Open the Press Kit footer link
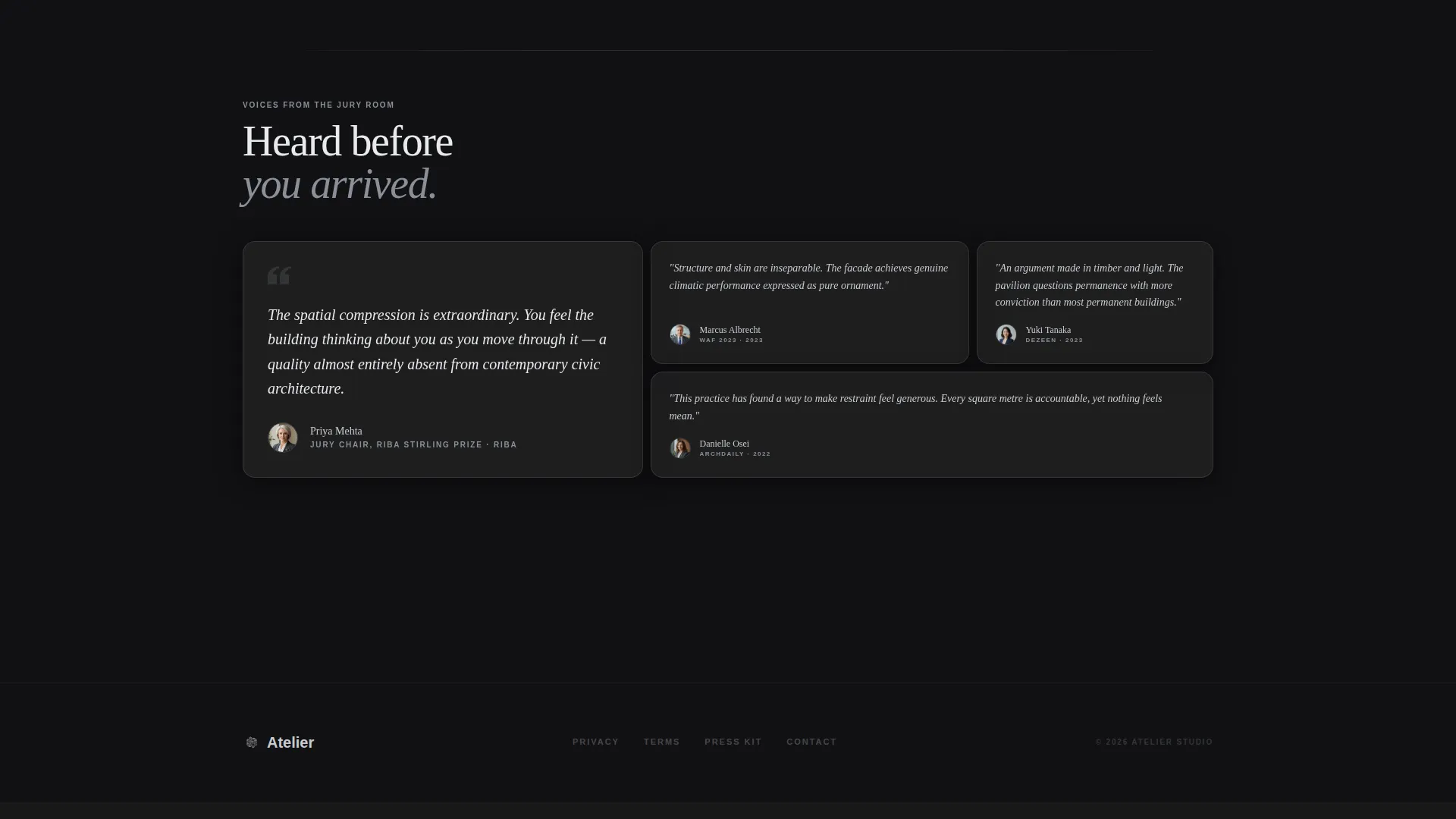The height and width of the screenshot is (819, 1456). (x=733, y=742)
